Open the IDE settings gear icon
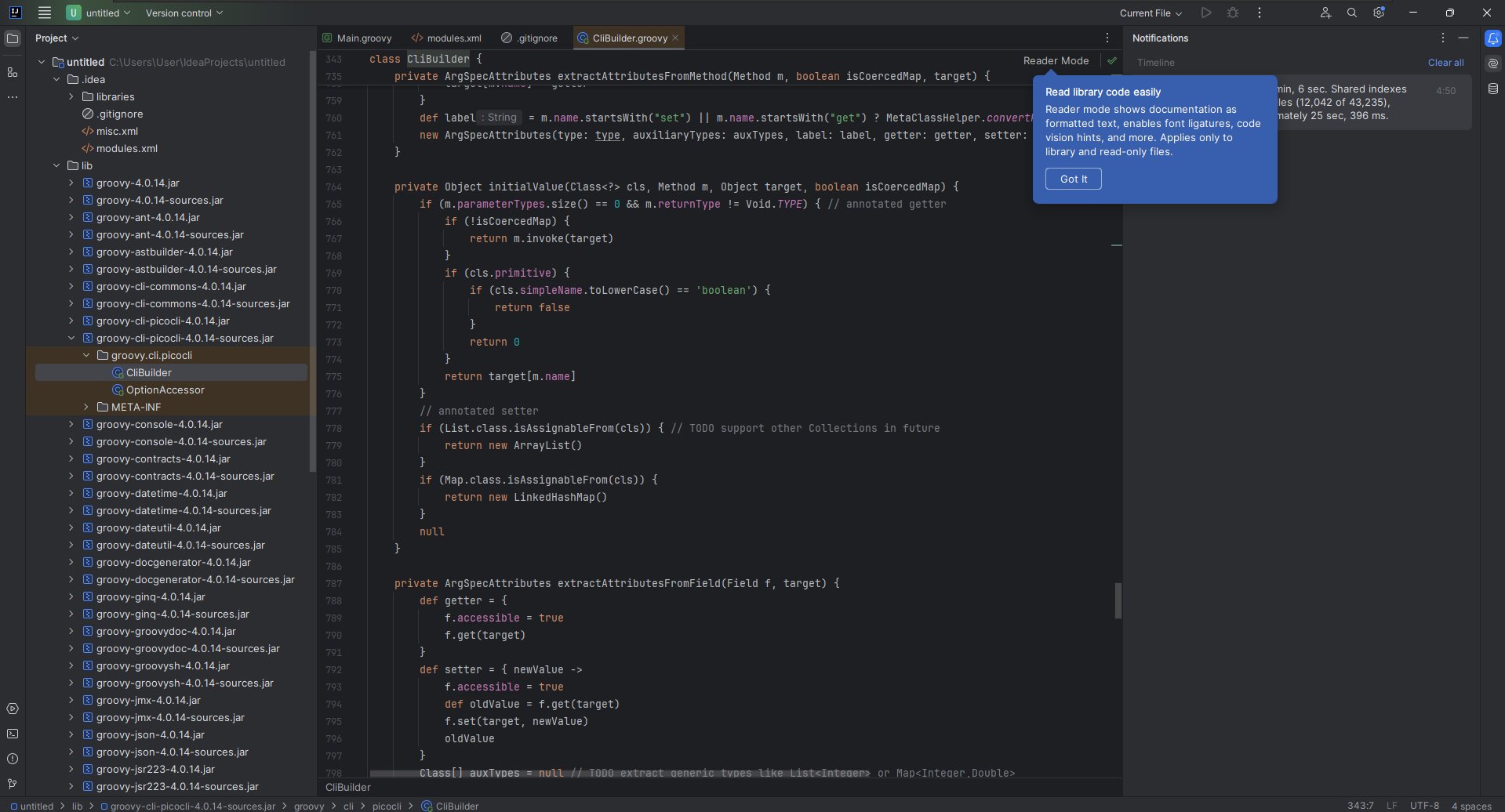 pos(1379,13)
